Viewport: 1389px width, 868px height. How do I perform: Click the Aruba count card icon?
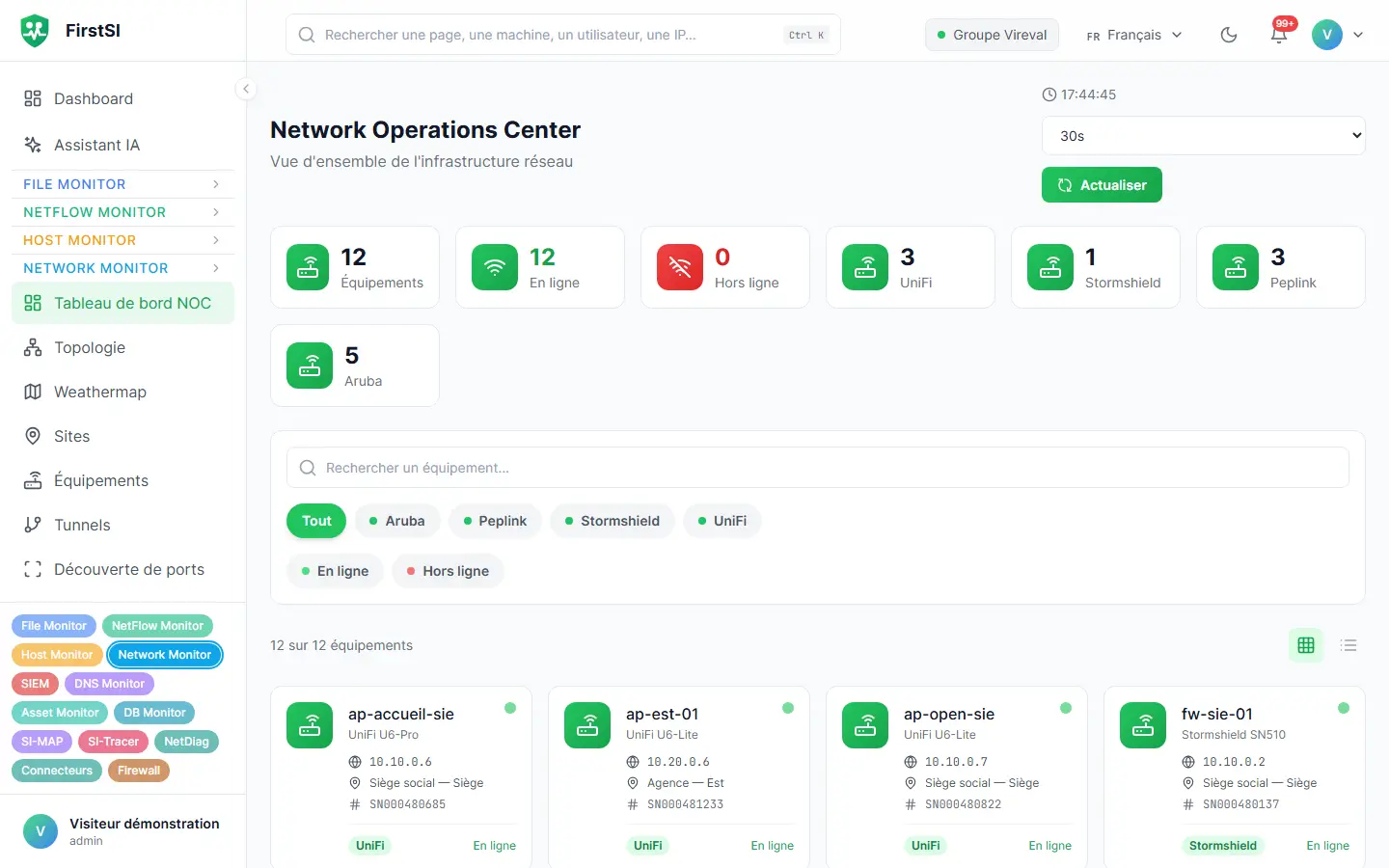pyautogui.click(x=310, y=366)
